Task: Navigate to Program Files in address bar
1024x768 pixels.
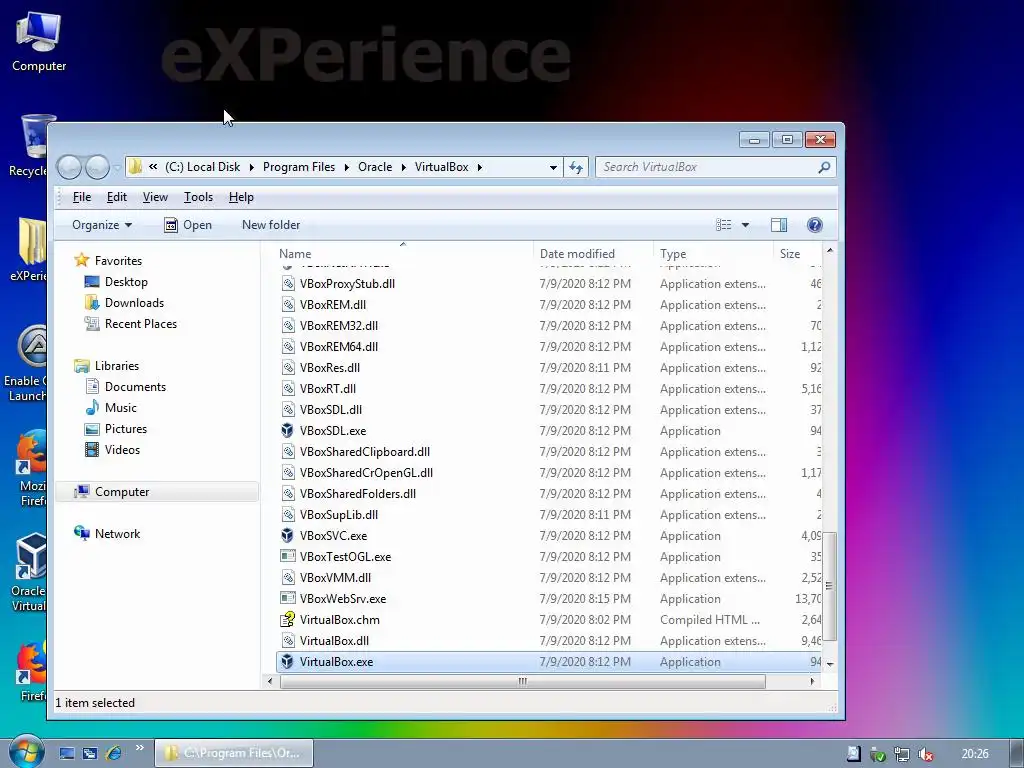Action: coord(299,167)
